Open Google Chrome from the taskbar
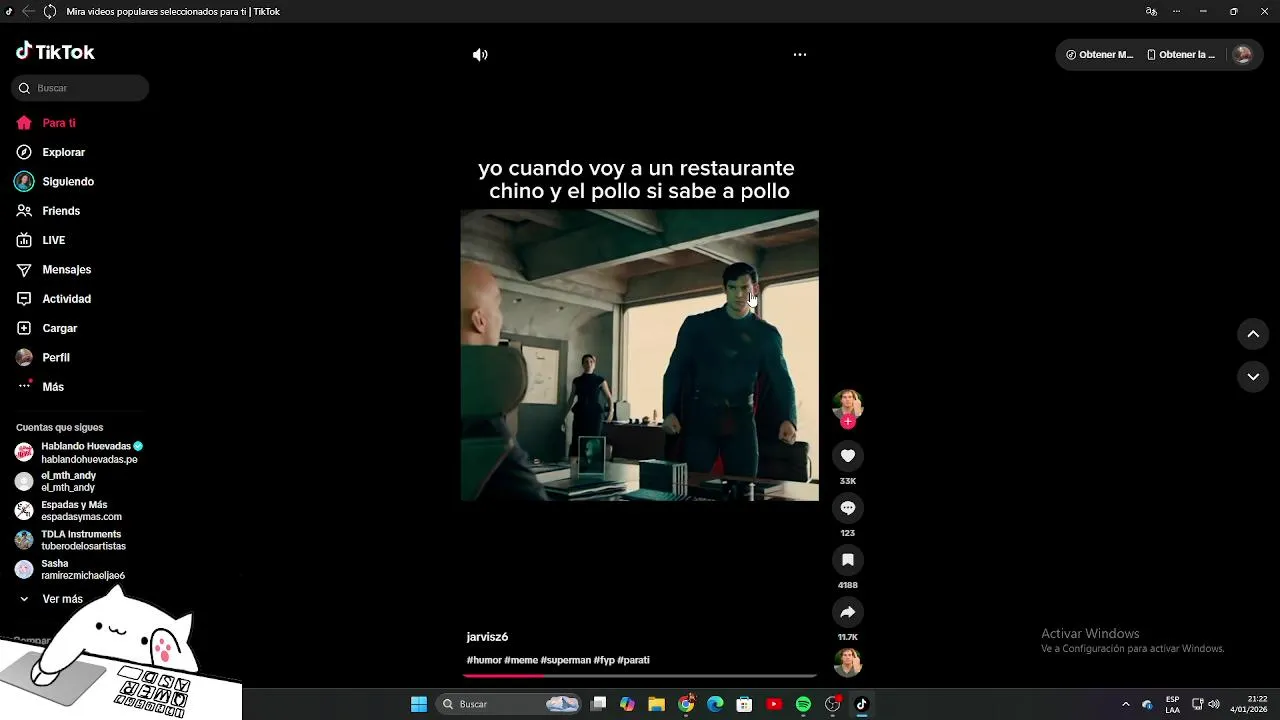The image size is (1280, 720). 686,704
